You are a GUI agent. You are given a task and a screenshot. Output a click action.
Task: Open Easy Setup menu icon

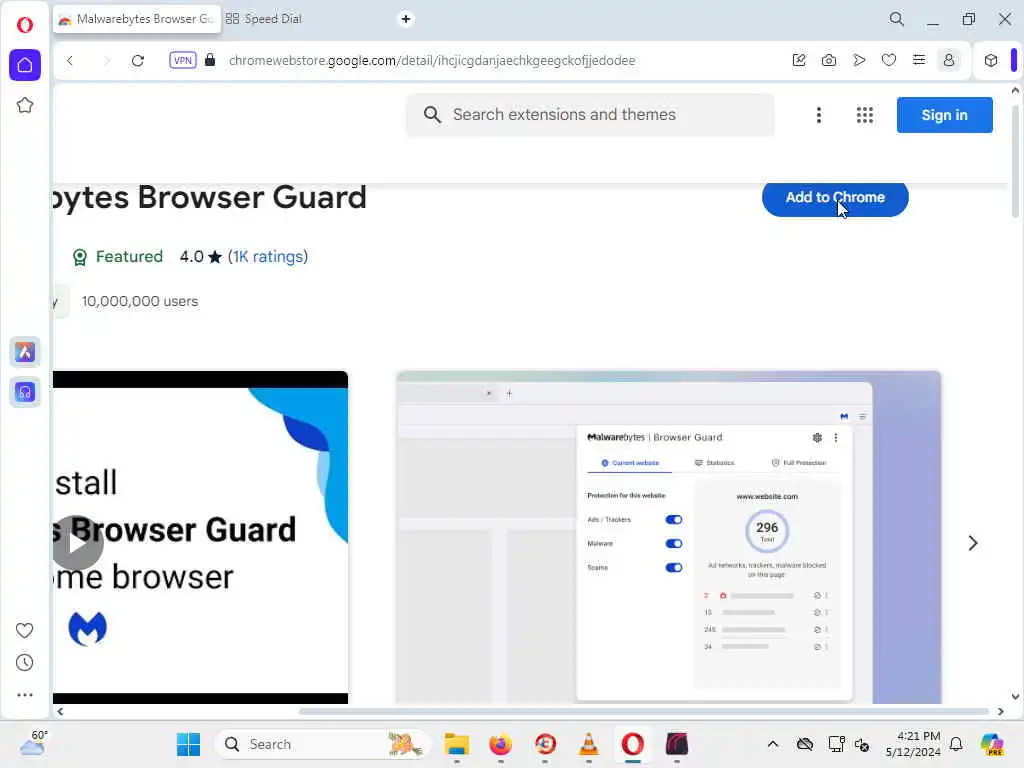(919, 60)
